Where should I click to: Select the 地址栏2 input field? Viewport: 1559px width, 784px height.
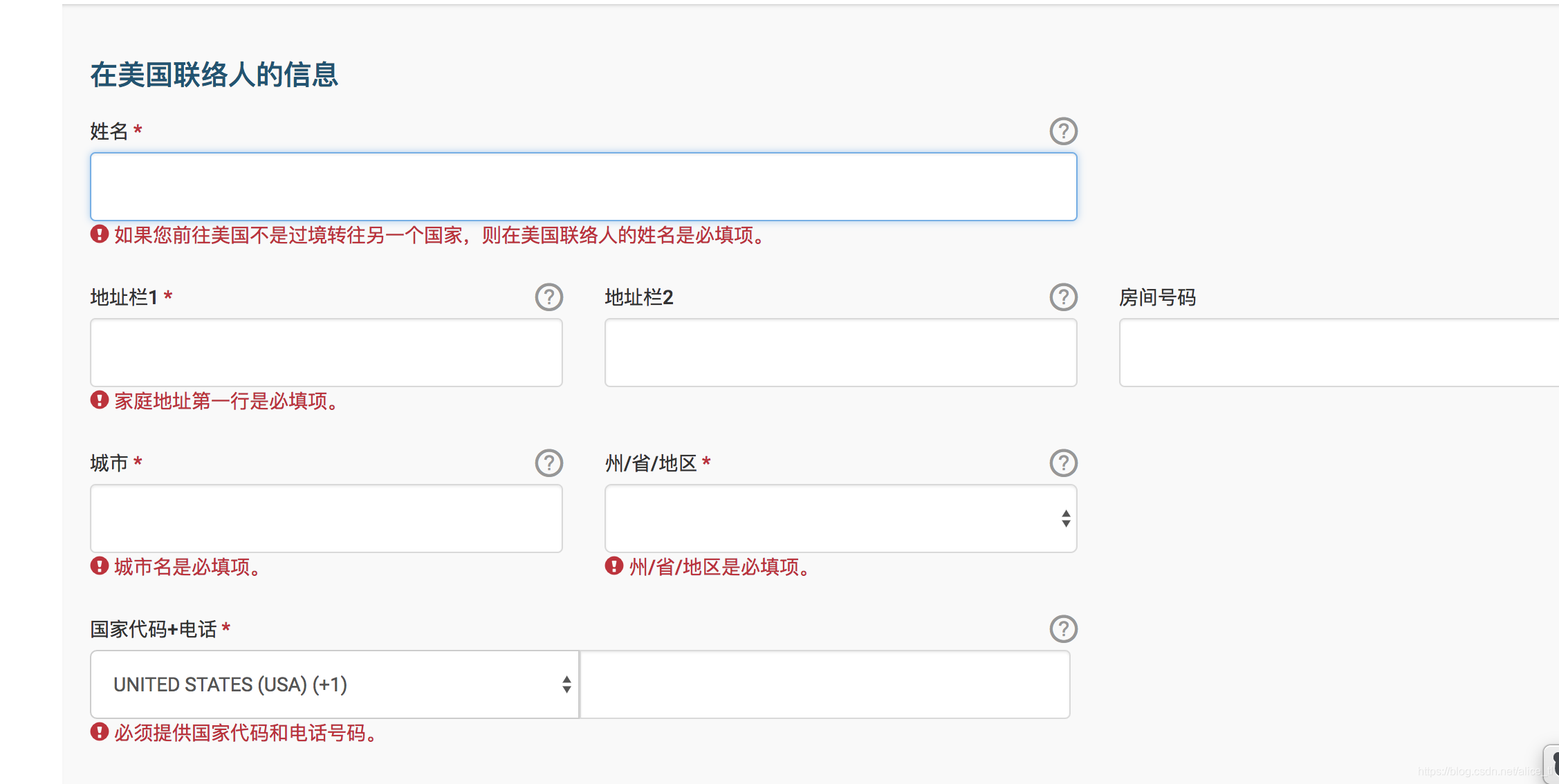(840, 353)
